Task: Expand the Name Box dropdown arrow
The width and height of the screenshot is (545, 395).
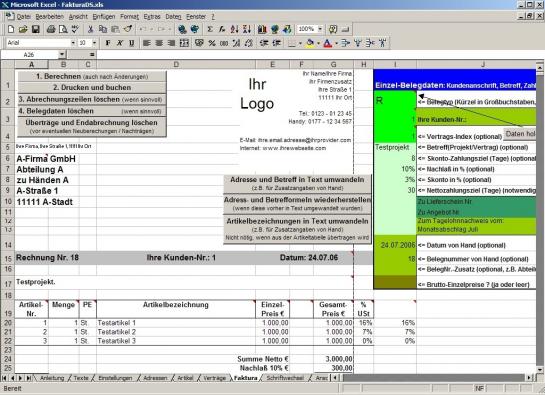Action: [x=62, y=55]
